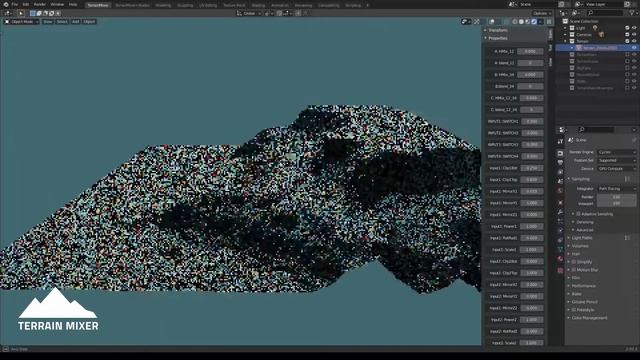Open the Output properties tab icon
Viewport: 640px width, 360px height.
(560, 162)
